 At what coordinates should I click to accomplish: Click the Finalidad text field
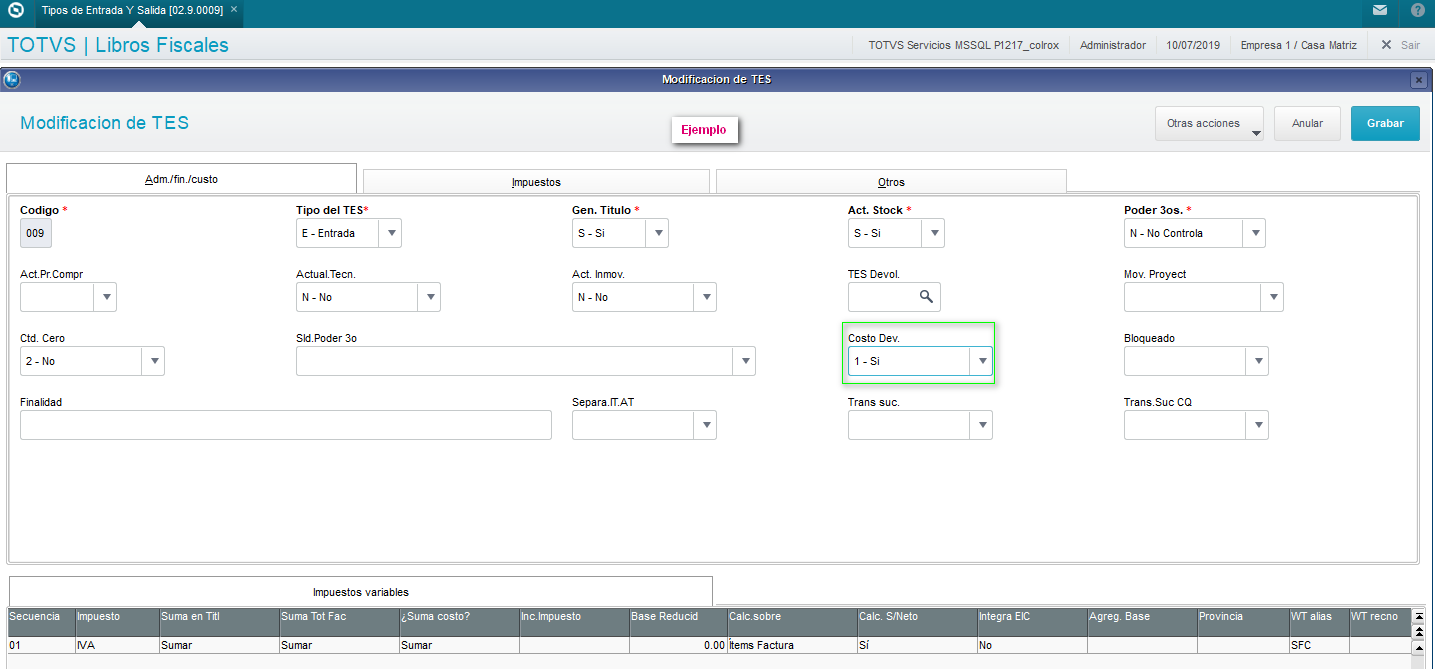286,425
